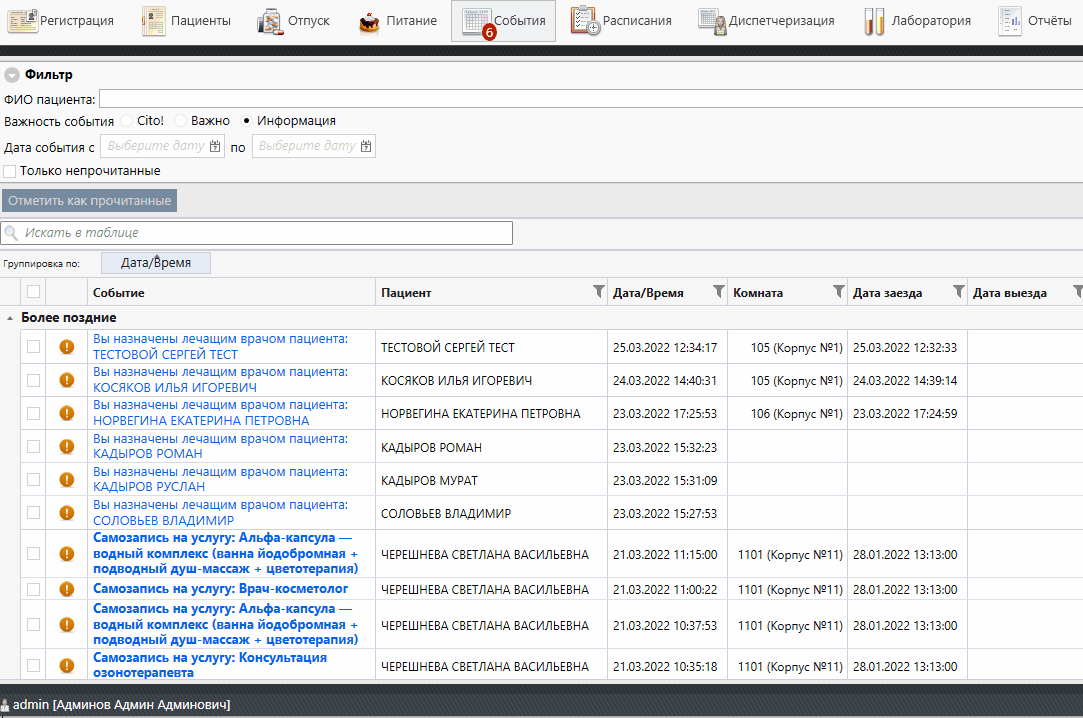Collapse the Более поздние group
This screenshot has height=718, width=1083.
pos(11,318)
